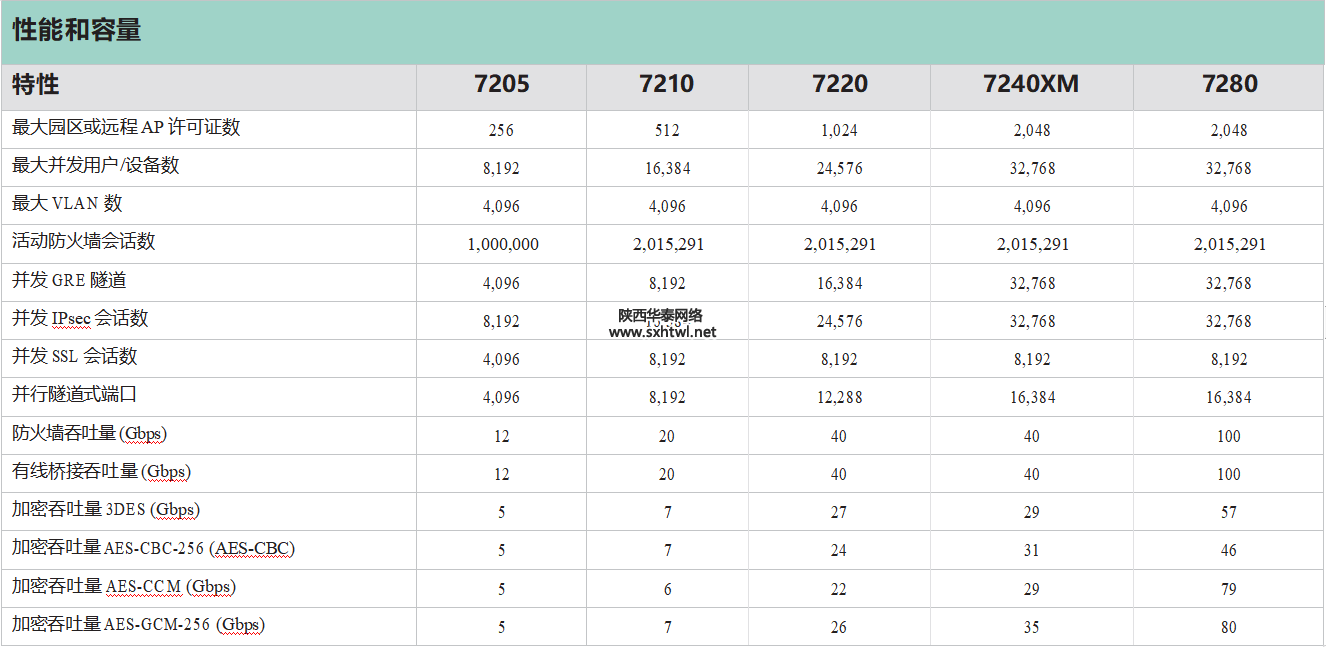The width and height of the screenshot is (1326, 647).
Task: Open the www.sxhtwl.net watermark link
Action: tap(662, 332)
